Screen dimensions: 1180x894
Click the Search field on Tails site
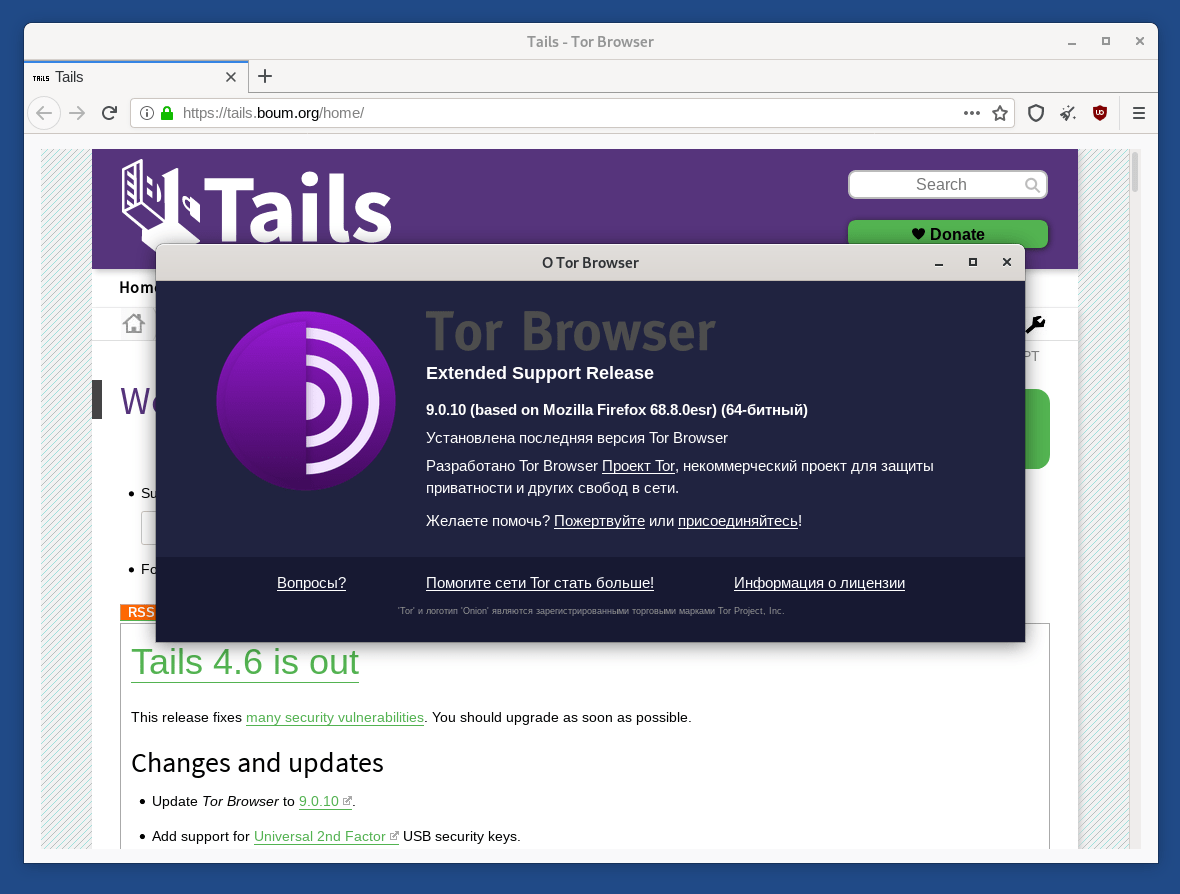tap(947, 185)
